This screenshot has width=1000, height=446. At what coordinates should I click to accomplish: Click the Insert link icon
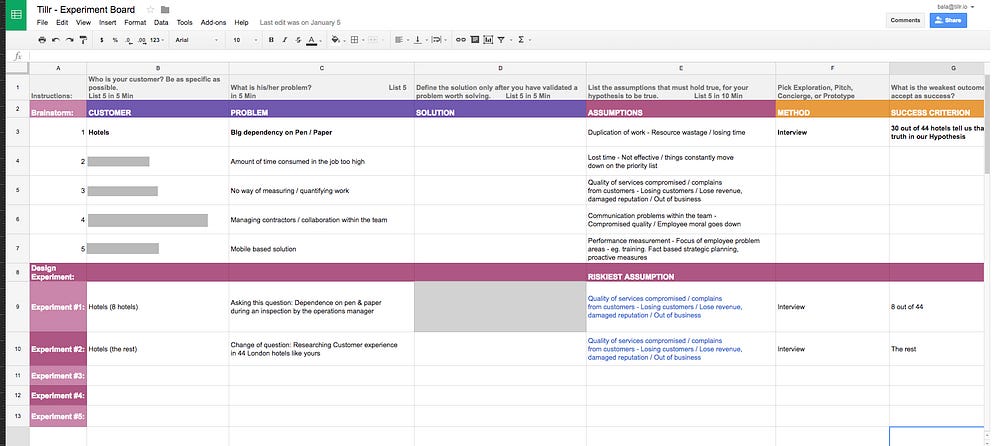tap(460, 40)
